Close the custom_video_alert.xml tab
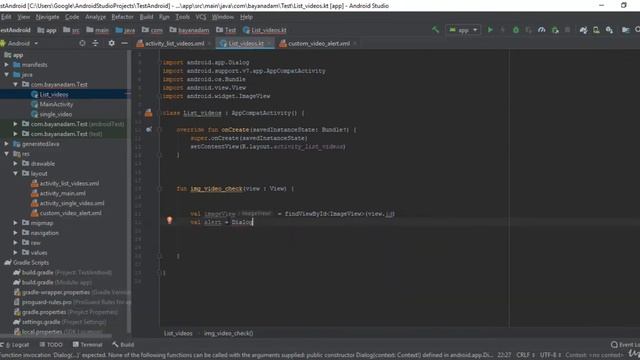This screenshot has width=640, height=360. pos(355,43)
